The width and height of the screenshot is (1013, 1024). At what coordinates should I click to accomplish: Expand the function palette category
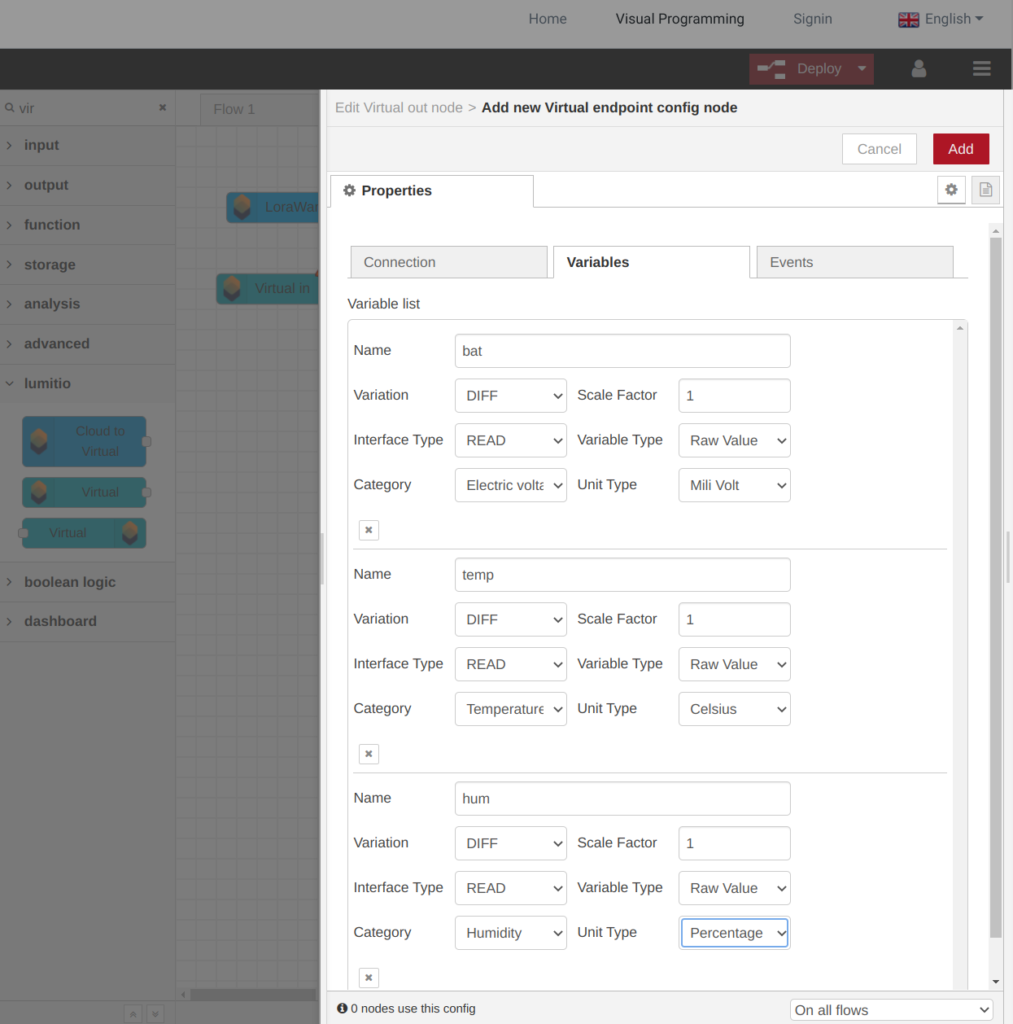coord(88,225)
